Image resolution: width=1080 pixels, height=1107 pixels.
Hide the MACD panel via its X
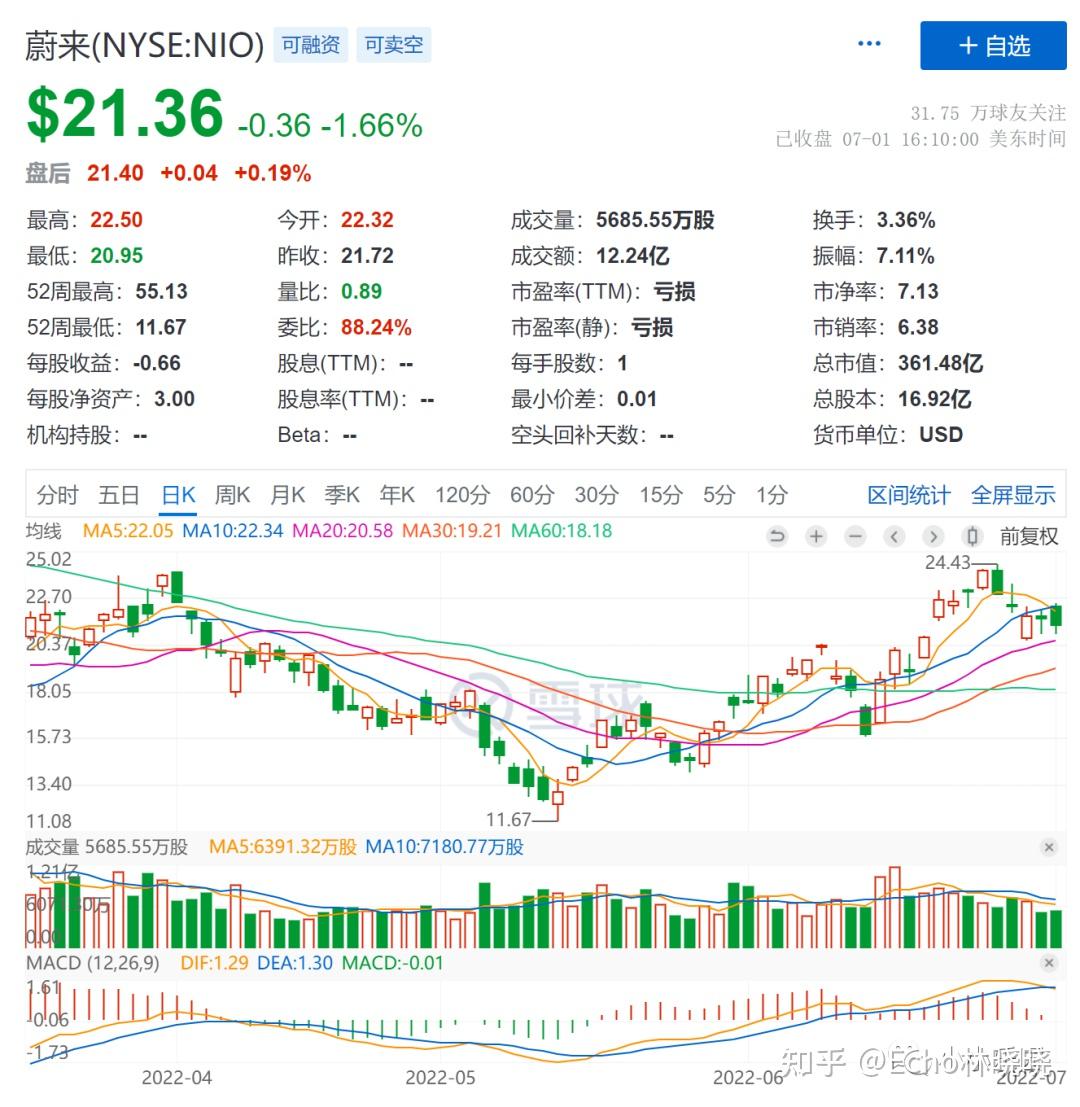(1050, 962)
